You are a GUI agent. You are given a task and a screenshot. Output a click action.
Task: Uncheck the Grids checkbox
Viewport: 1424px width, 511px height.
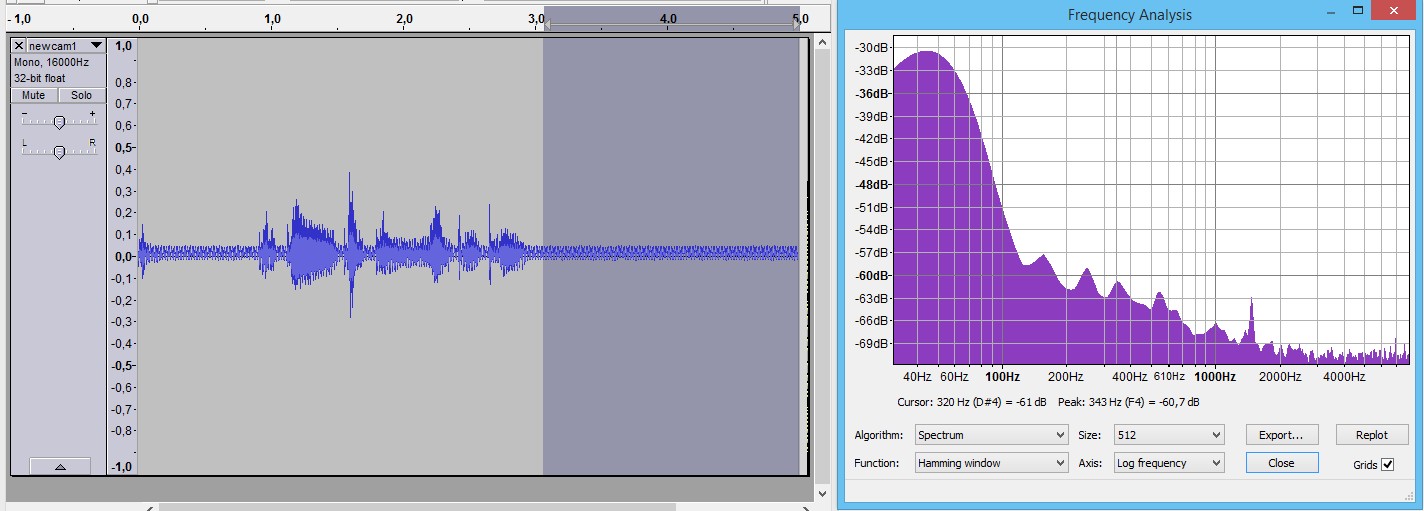(1387, 465)
